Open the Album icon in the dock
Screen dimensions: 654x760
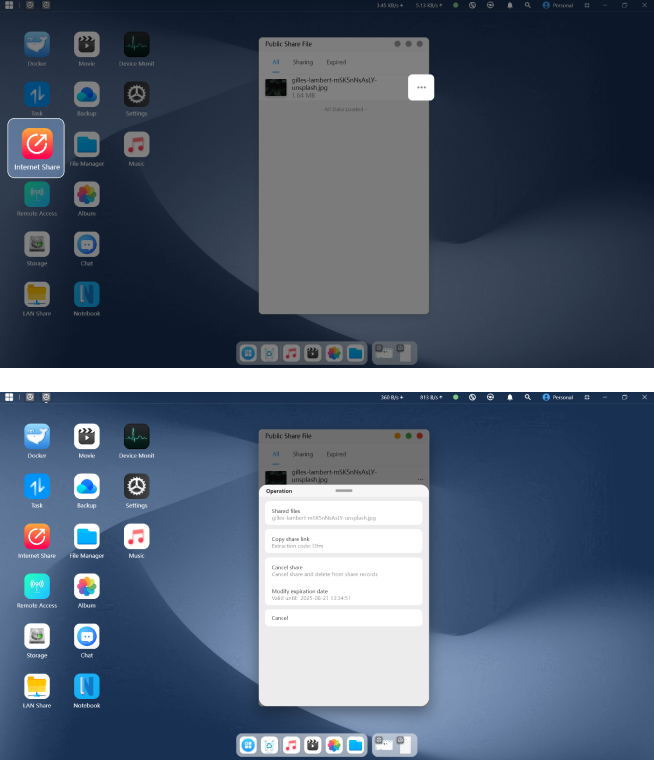click(x=334, y=745)
